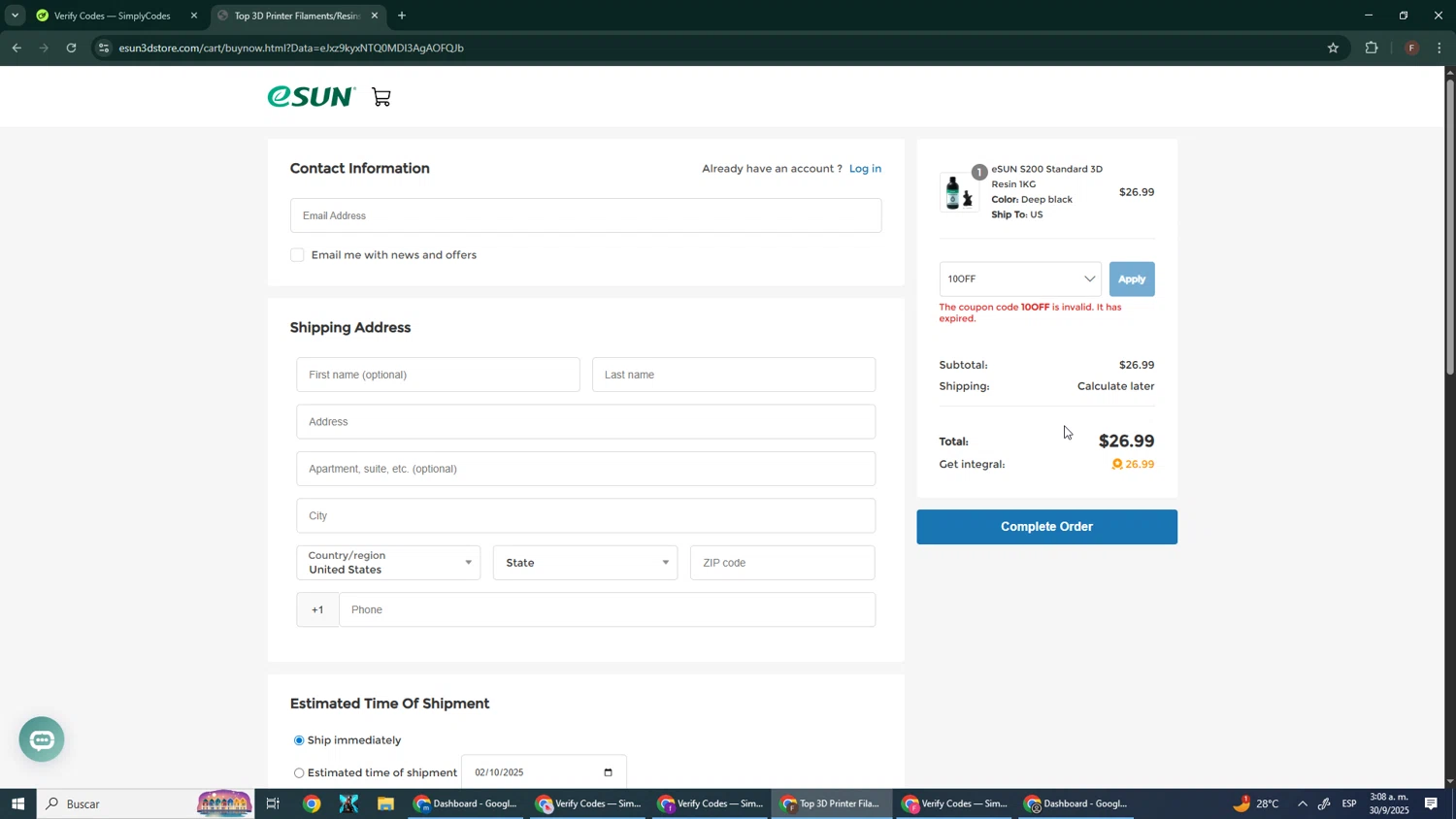This screenshot has height=819, width=1456.
Task: Focus the First name (optional) field
Action: [438, 375]
